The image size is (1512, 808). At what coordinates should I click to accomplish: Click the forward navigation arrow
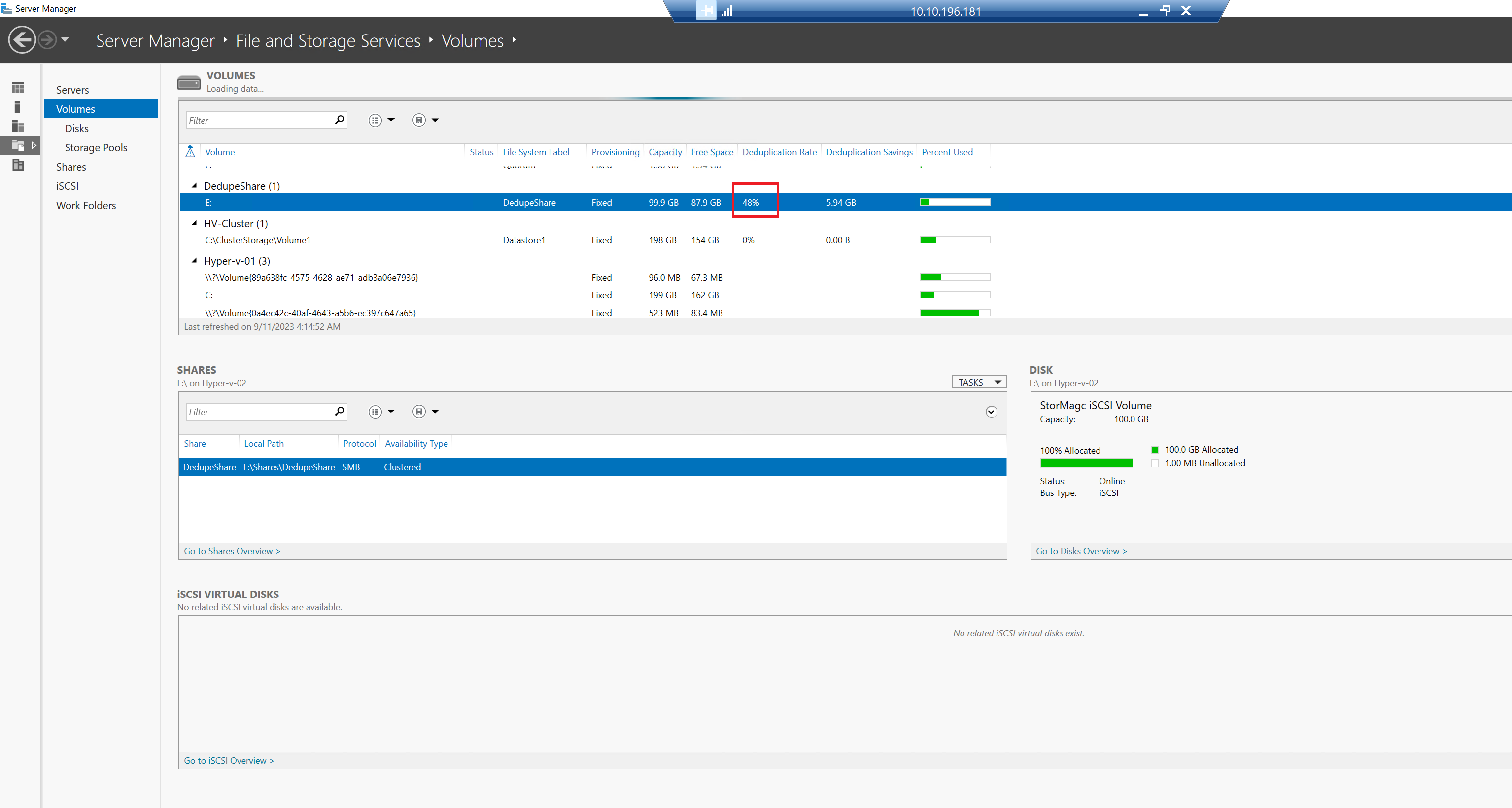coord(47,40)
